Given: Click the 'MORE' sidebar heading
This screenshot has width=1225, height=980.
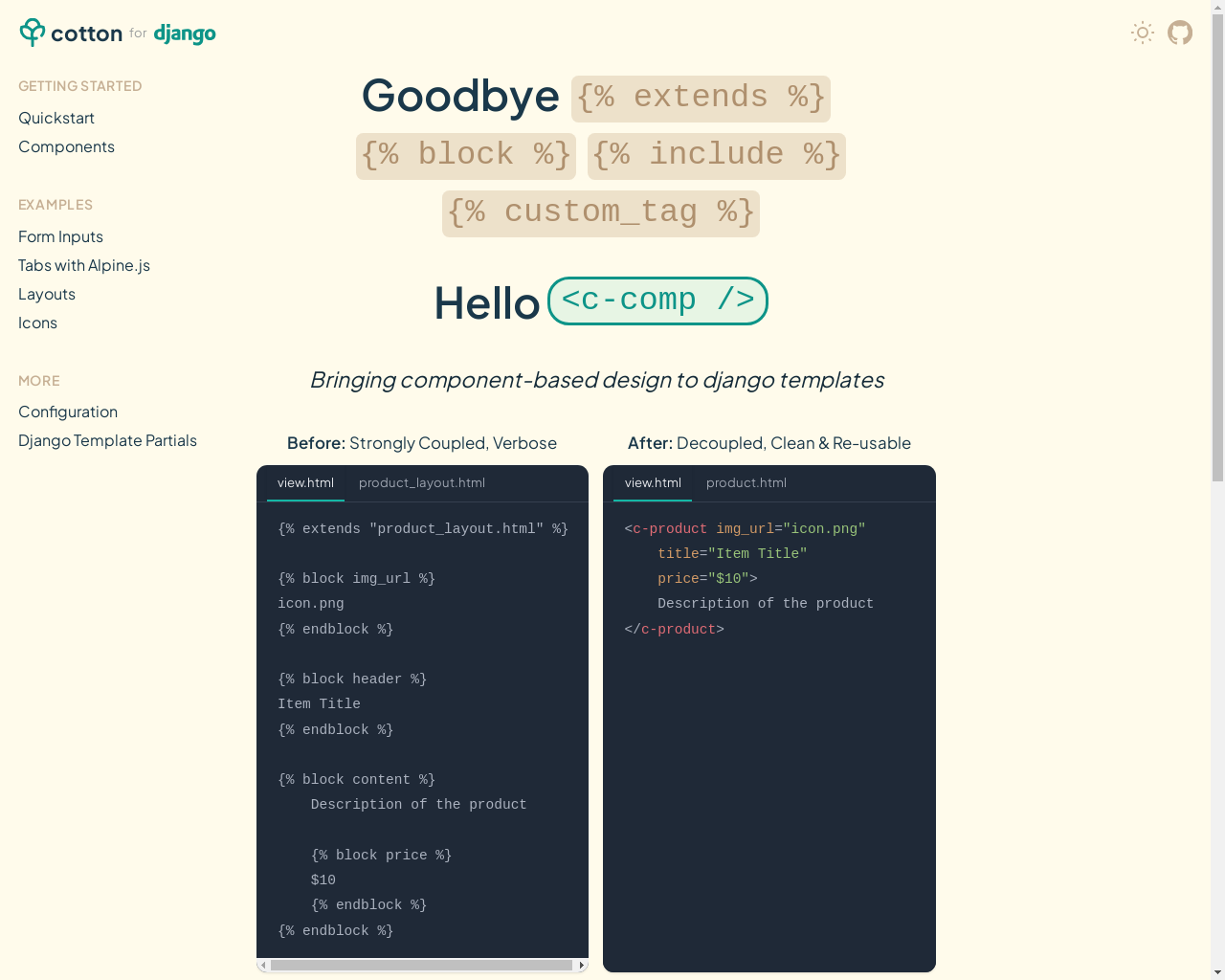Looking at the screenshot, I should point(39,381).
